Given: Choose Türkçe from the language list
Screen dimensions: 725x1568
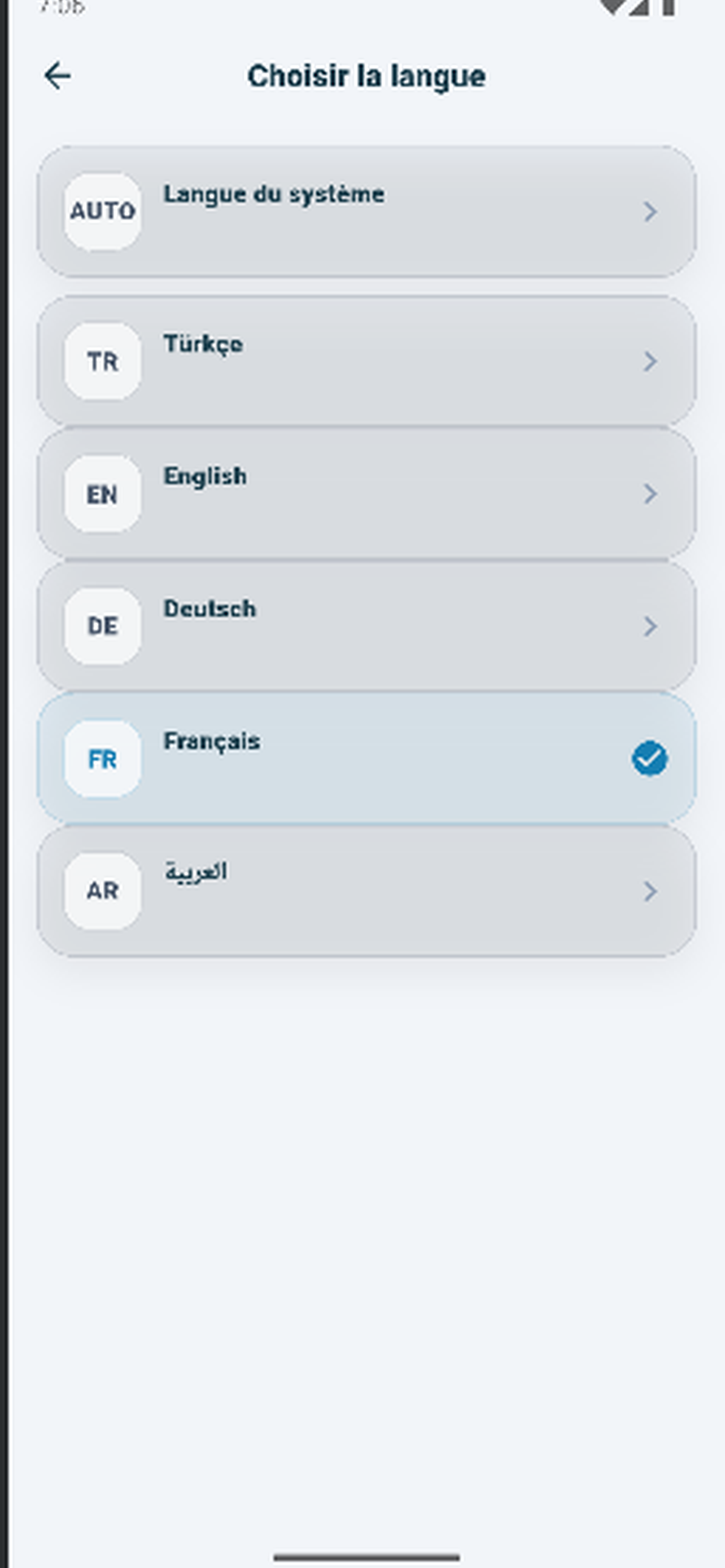Looking at the screenshot, I should tap(366, 362).
